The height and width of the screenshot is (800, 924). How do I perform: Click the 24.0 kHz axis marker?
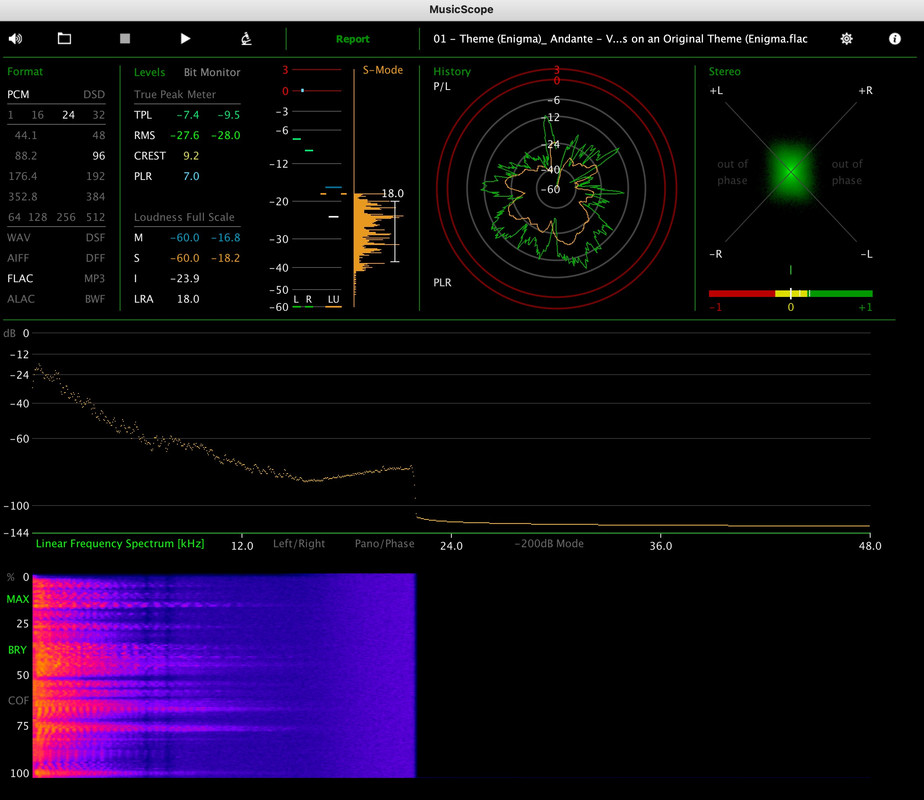click(x=451, y=546)
